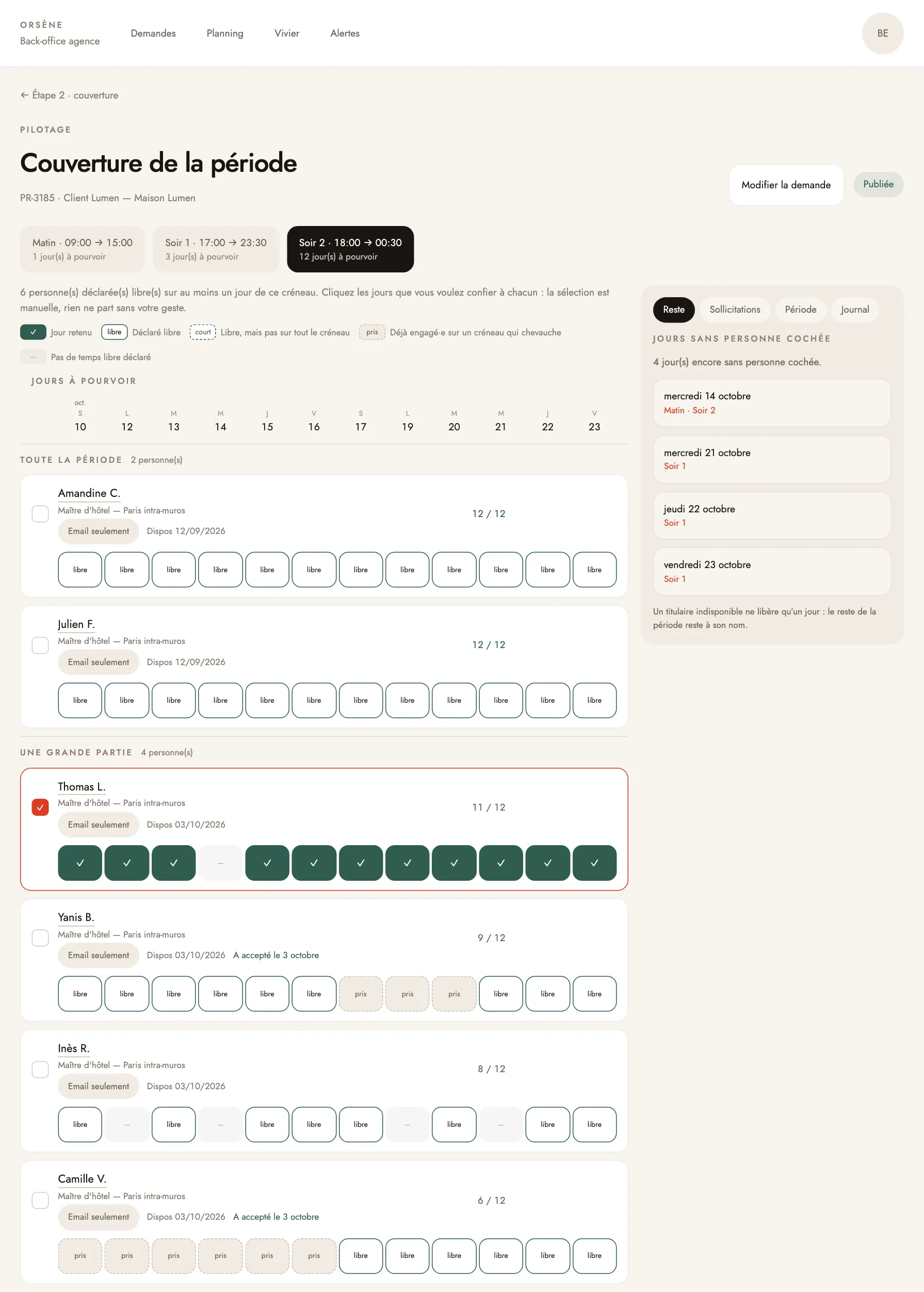Open Julien F.'s profile name link
Screen dimensions: 924x1292
(76, 623)
